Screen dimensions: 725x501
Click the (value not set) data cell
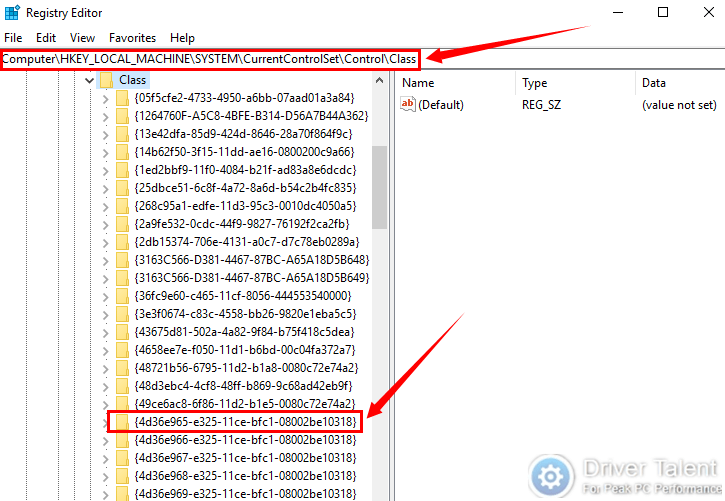click(x=679, y=105)
